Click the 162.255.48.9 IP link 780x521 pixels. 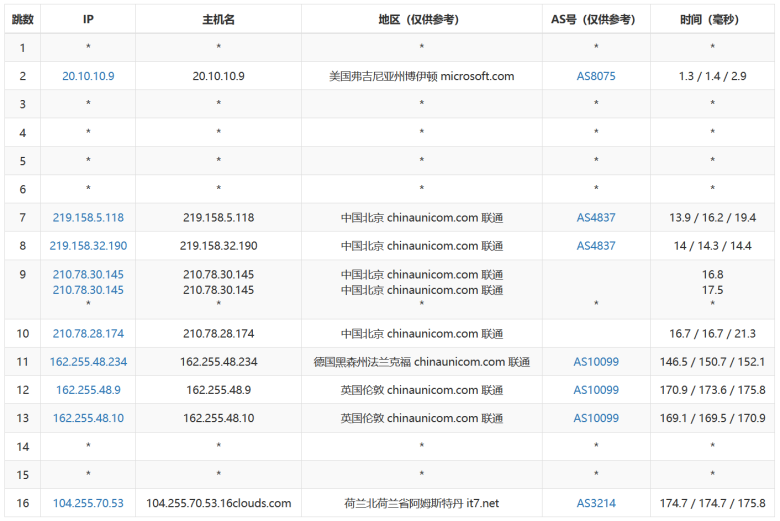point(88,390)
